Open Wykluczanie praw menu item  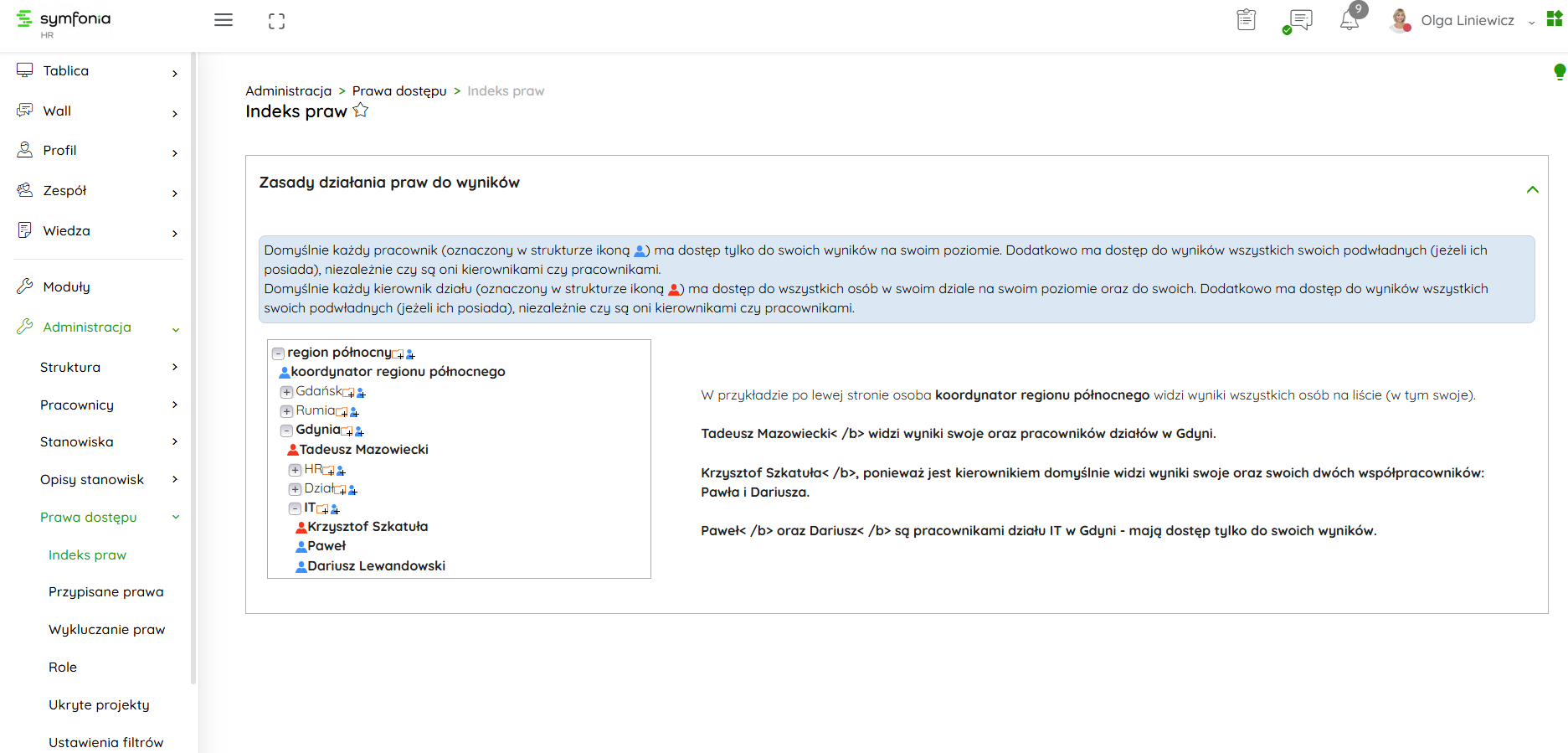tap(107, 630)
